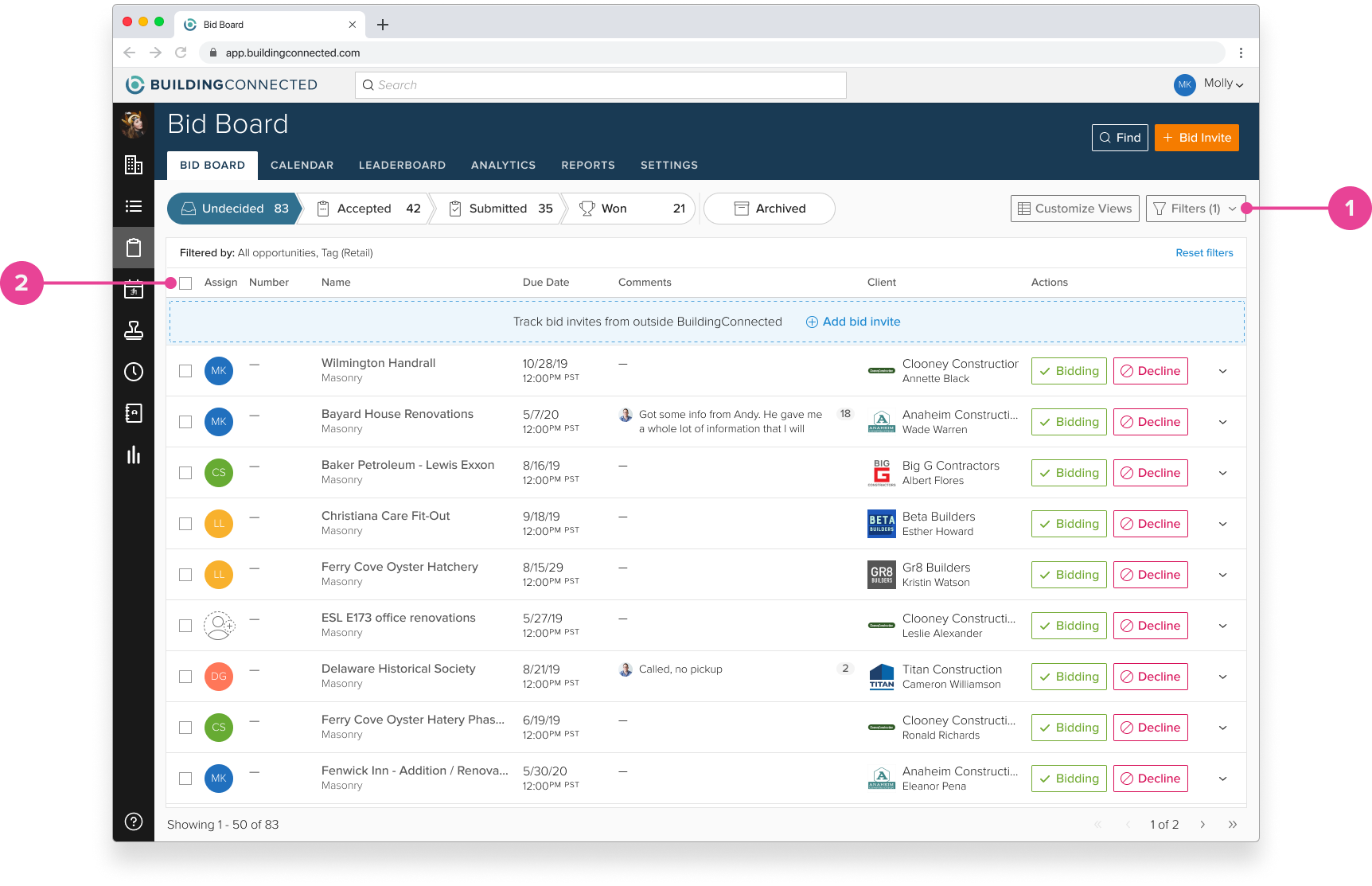Open the Analytics tab
Screen dimensions: 1372x886
click(x=503, y=166)
